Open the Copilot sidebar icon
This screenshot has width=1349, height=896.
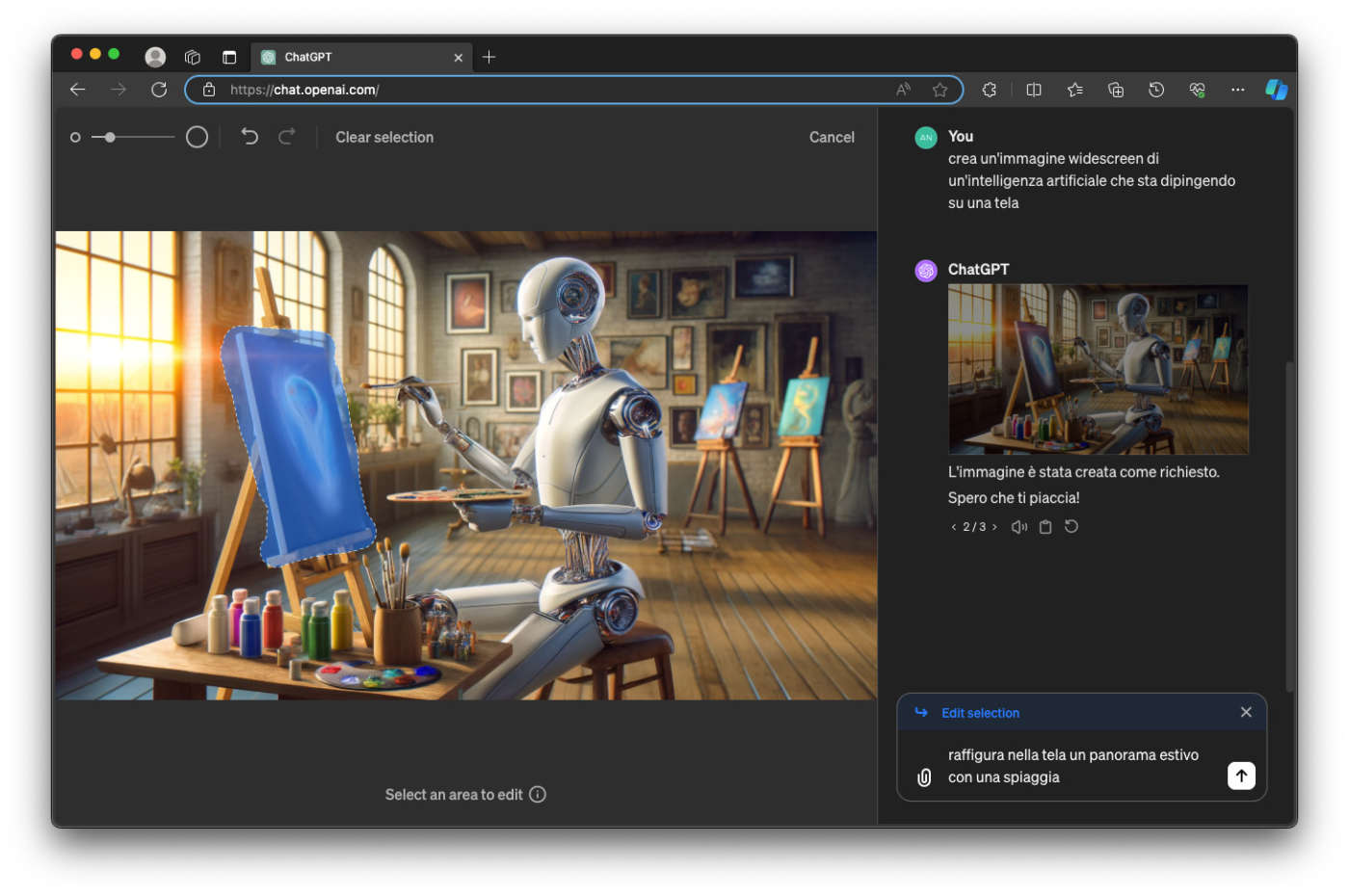click(x=1276, y=90)
